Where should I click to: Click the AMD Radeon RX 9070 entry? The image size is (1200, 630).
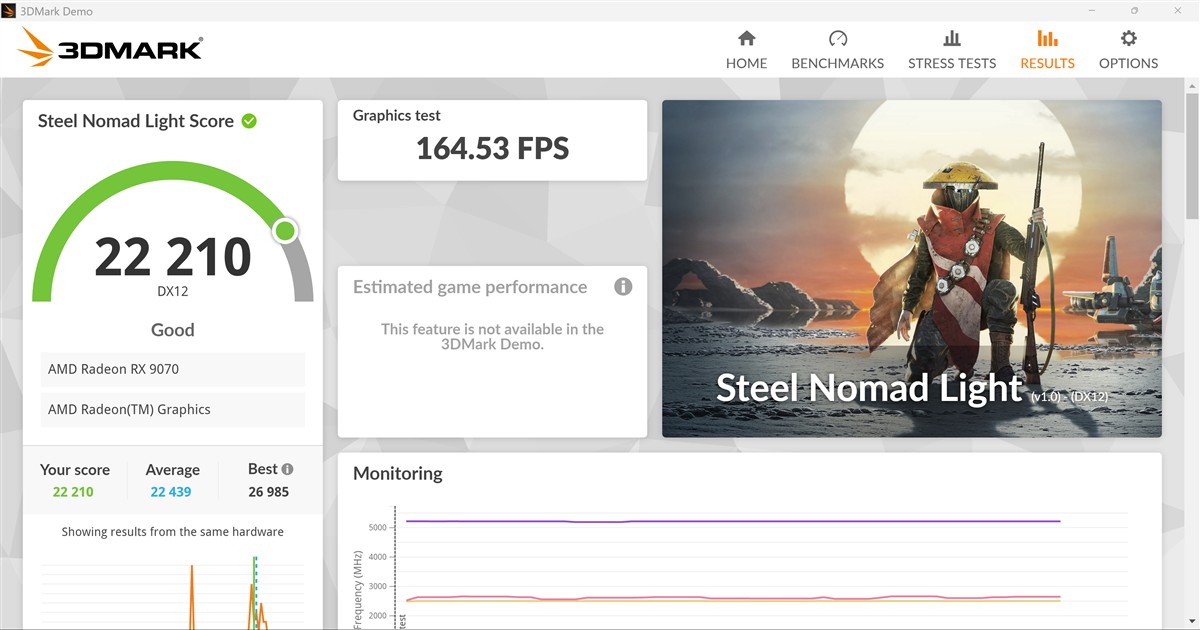pyautogui.click(x=173, y=369)
